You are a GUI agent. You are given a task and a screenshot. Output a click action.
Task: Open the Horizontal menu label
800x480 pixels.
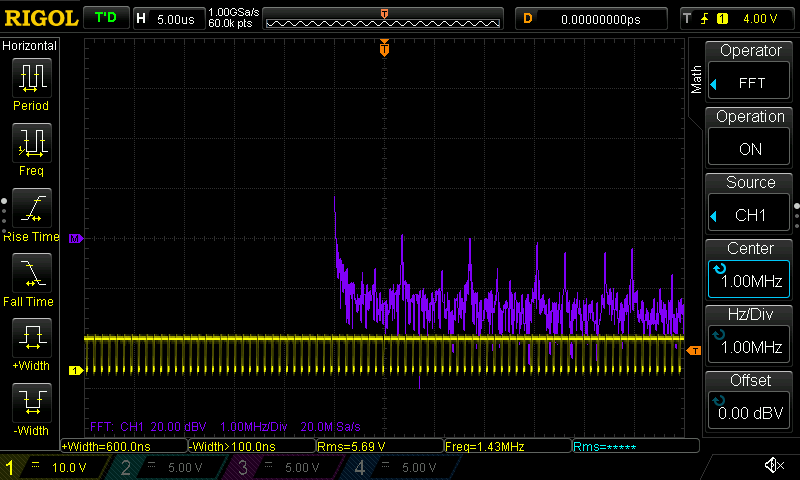[x=31, y=46]
